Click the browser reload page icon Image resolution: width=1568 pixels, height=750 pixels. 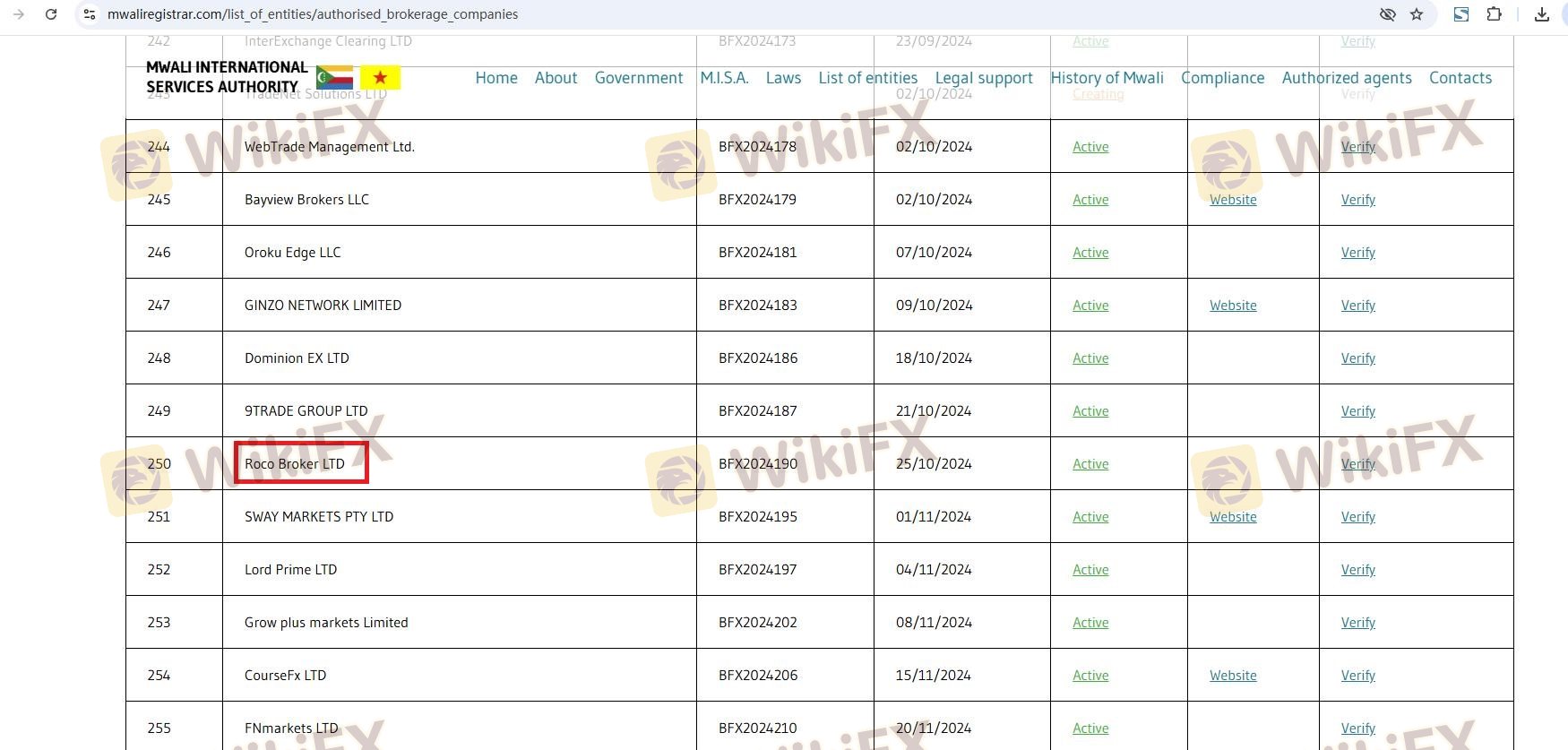(x=51, y=14)
